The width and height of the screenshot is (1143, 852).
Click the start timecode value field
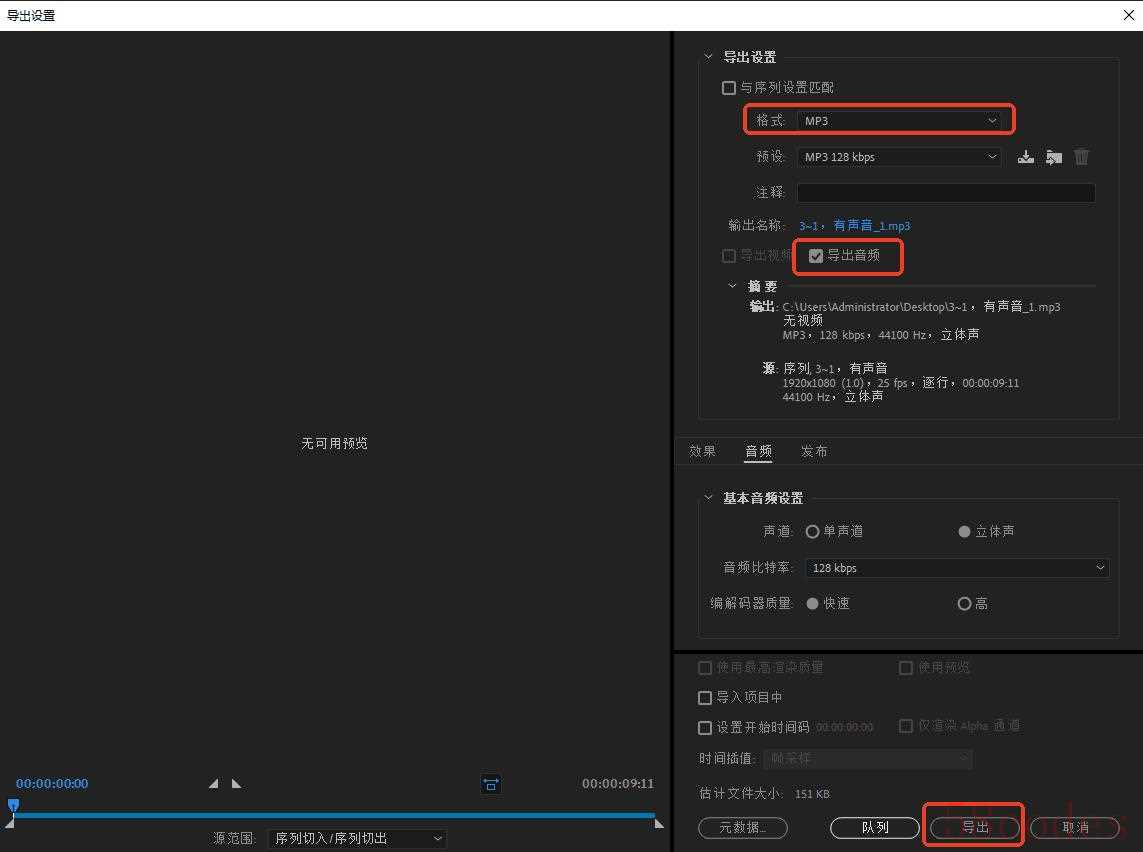[x=845, y=727]
